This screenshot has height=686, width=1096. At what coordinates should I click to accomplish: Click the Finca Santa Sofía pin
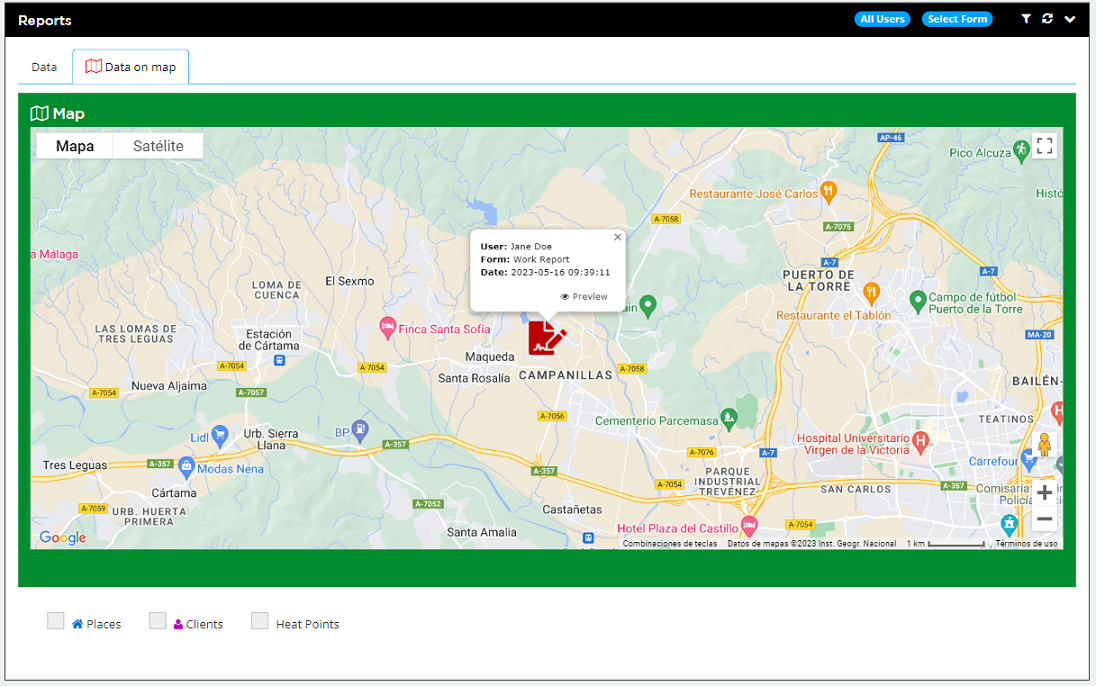387,327
